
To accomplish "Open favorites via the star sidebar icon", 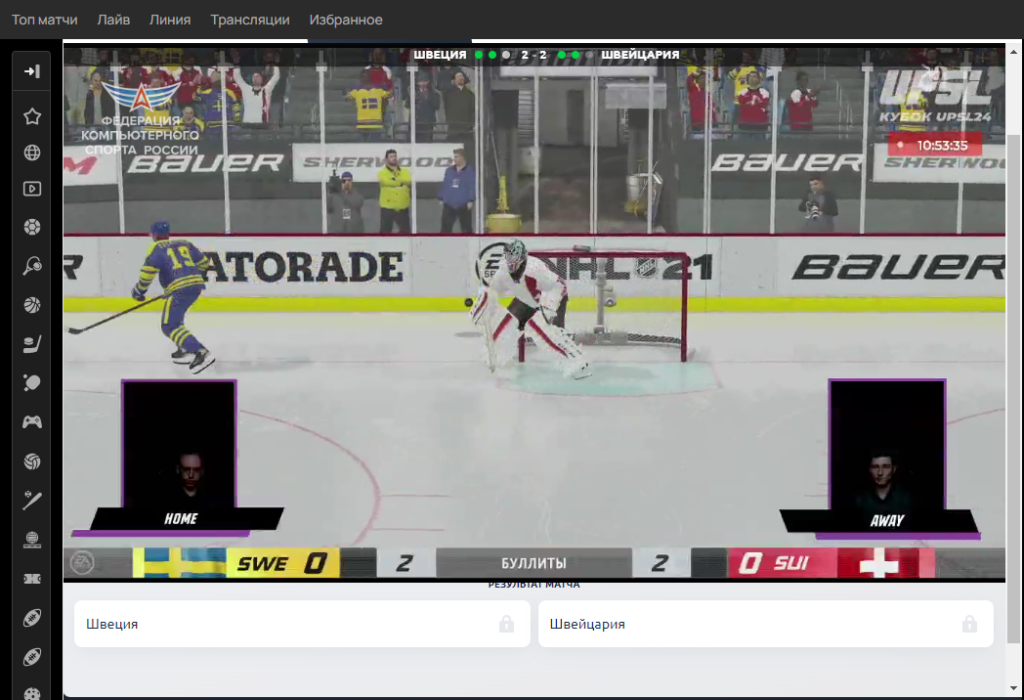I will [32, 116].
